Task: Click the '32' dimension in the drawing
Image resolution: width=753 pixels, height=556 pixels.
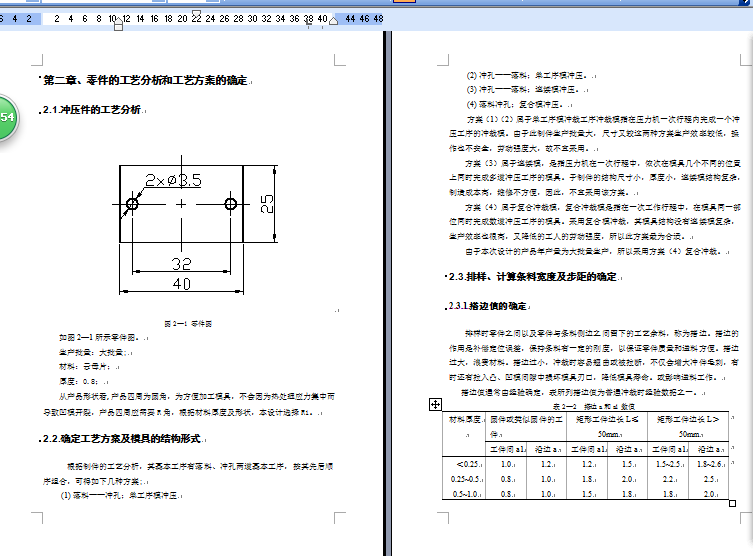Action: coord(182,264)
